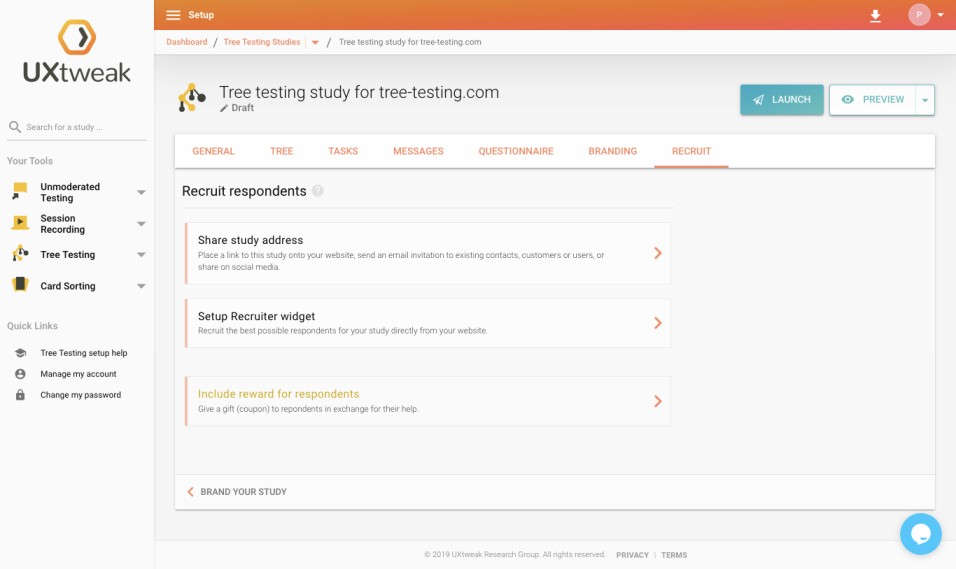This screenshot has width=956, height=569.
Task: Open the hamburger menu icon
Action: (x=173, y=15)
